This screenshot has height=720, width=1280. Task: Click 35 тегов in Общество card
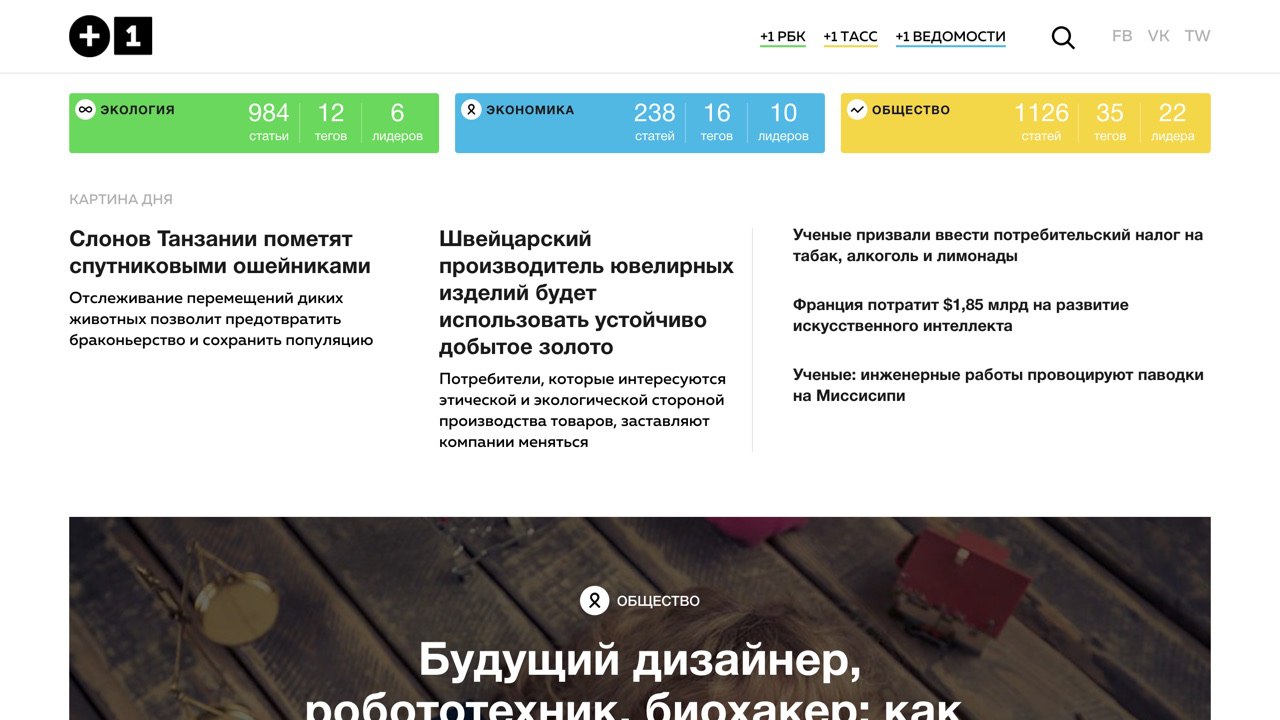pos(1110,122)
